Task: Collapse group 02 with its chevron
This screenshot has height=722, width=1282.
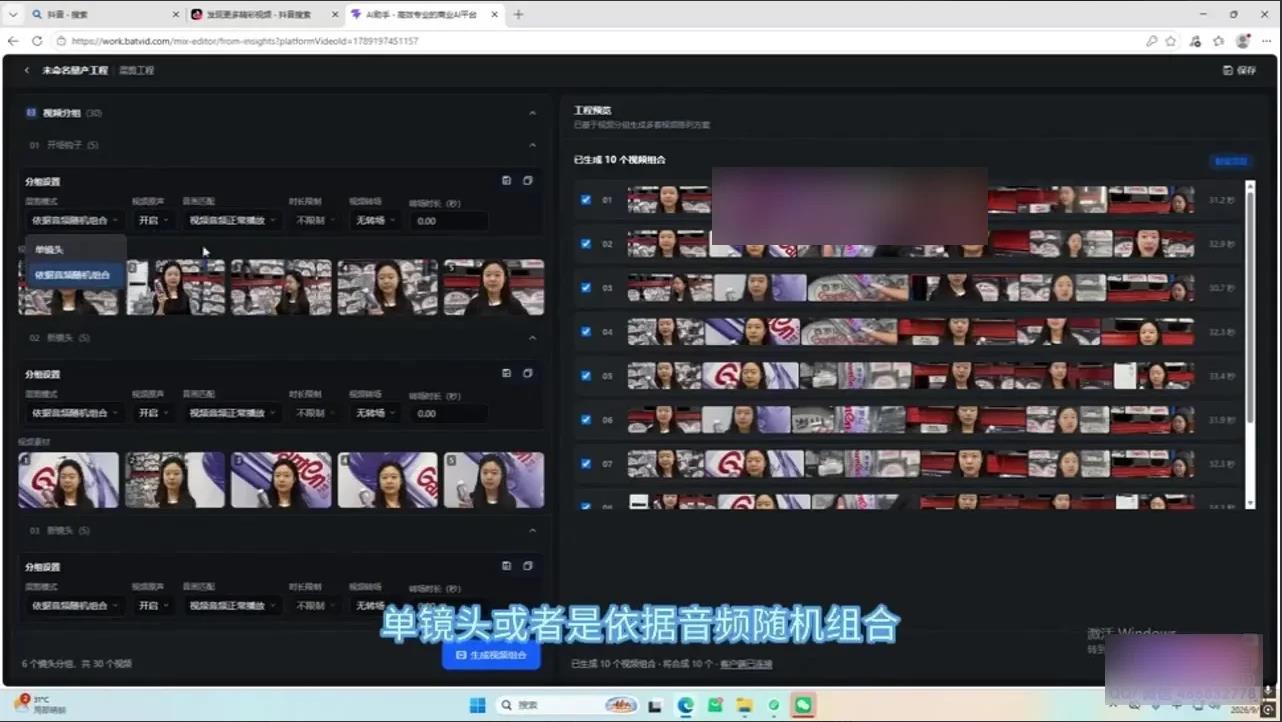Action: pos(532,338)
